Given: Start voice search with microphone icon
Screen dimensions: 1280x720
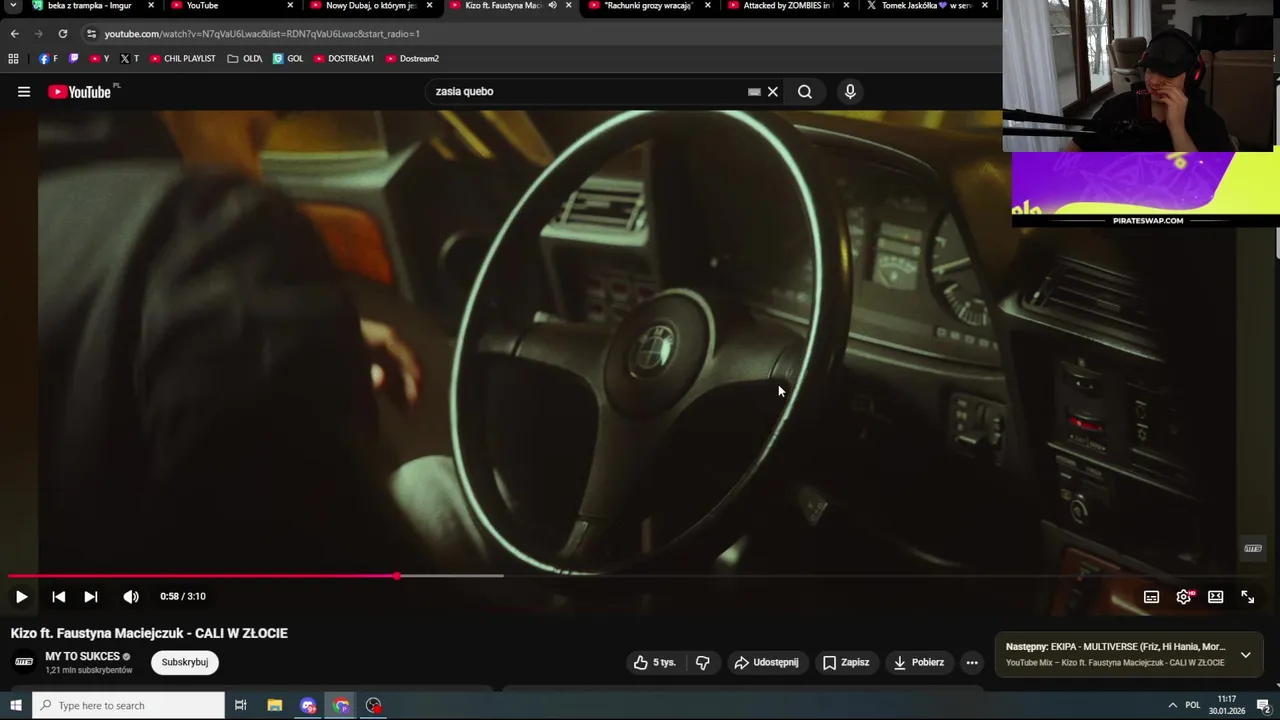Looking at the screenshot, I should [x=850, y=92].
